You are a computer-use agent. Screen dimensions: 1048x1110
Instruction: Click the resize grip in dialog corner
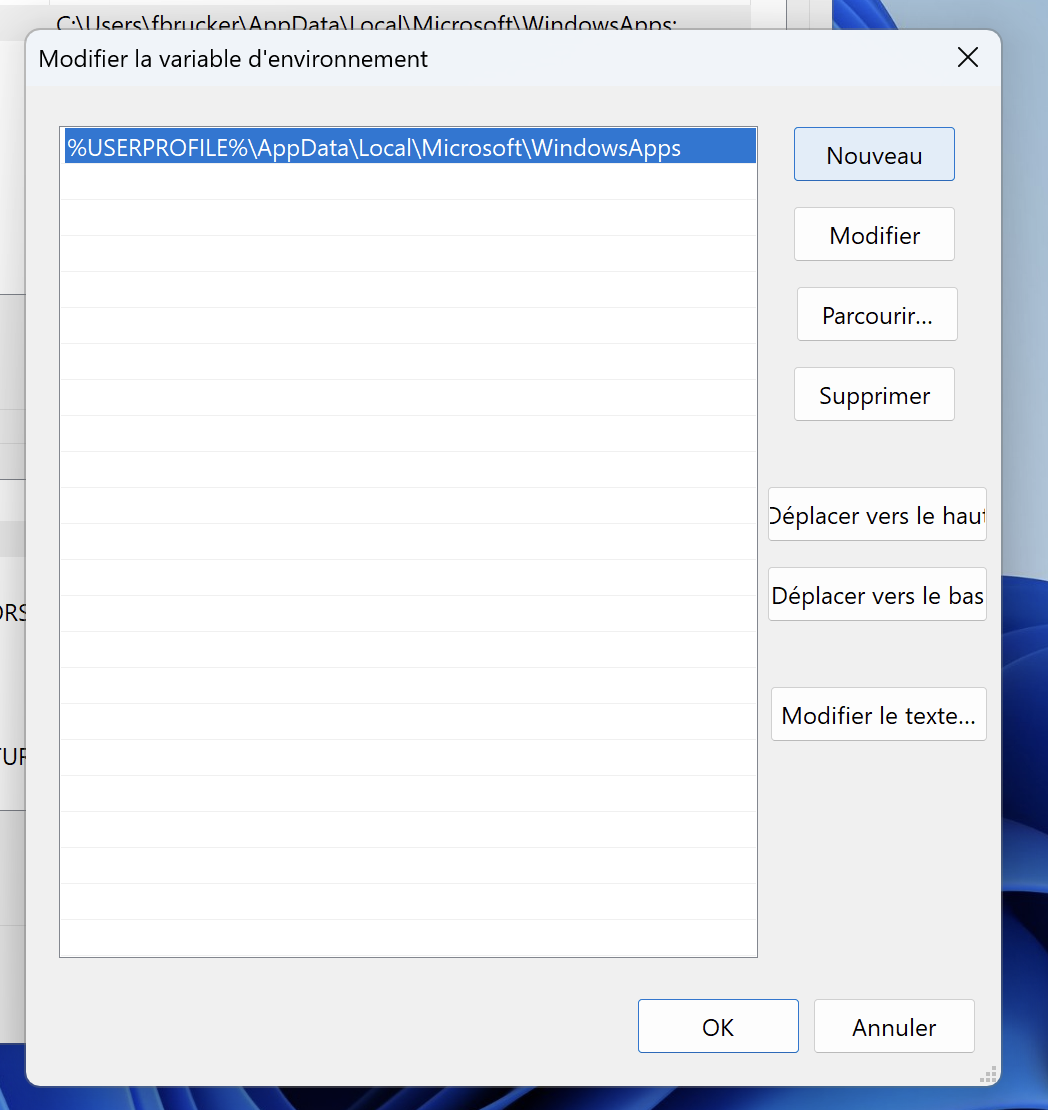click(988, 1074)
